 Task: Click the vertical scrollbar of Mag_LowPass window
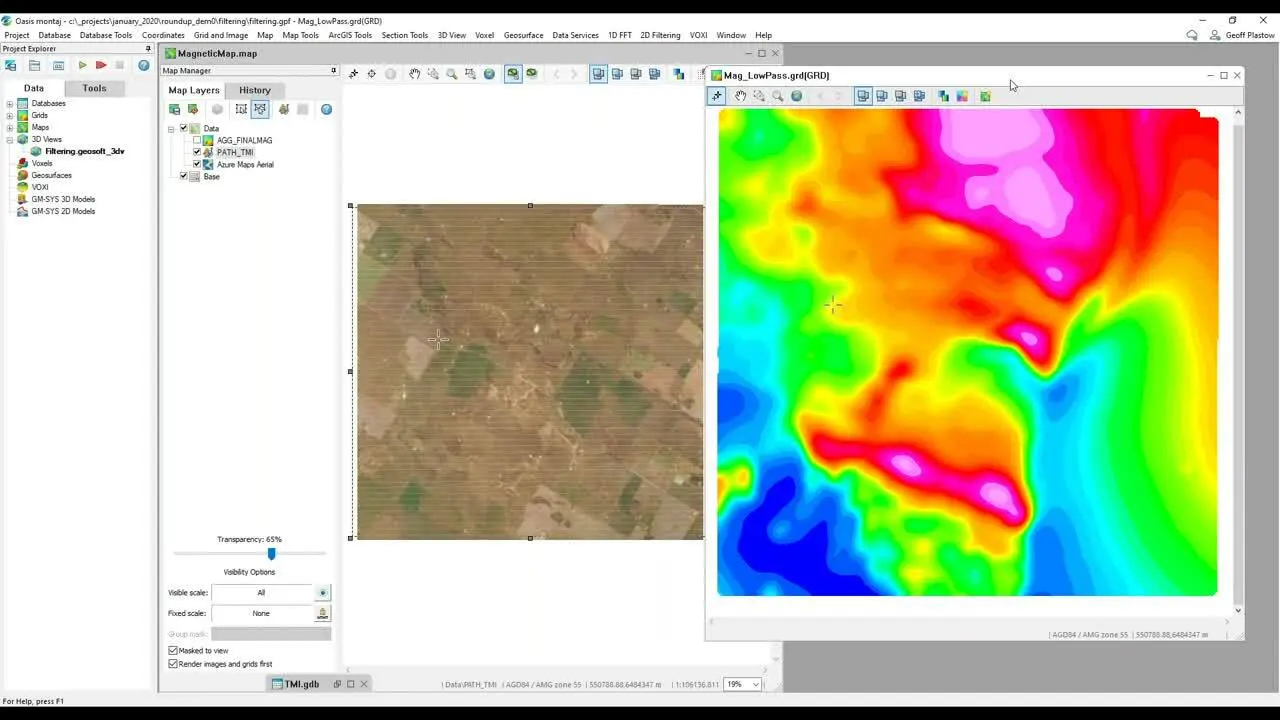click(1238, 360)
